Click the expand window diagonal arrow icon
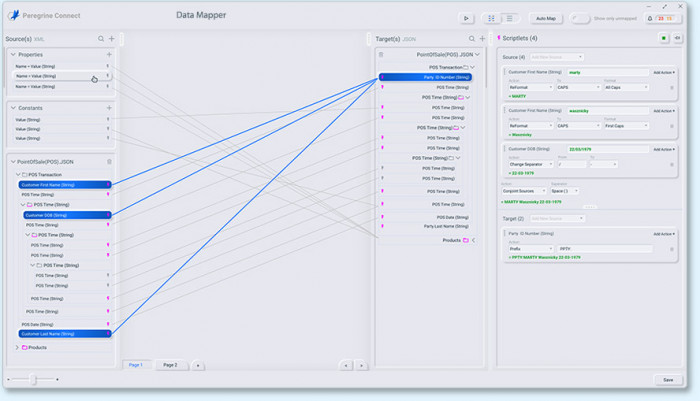The width and height of the screenshot is (700, 401). pyautogui.click(x=664, y=7)
